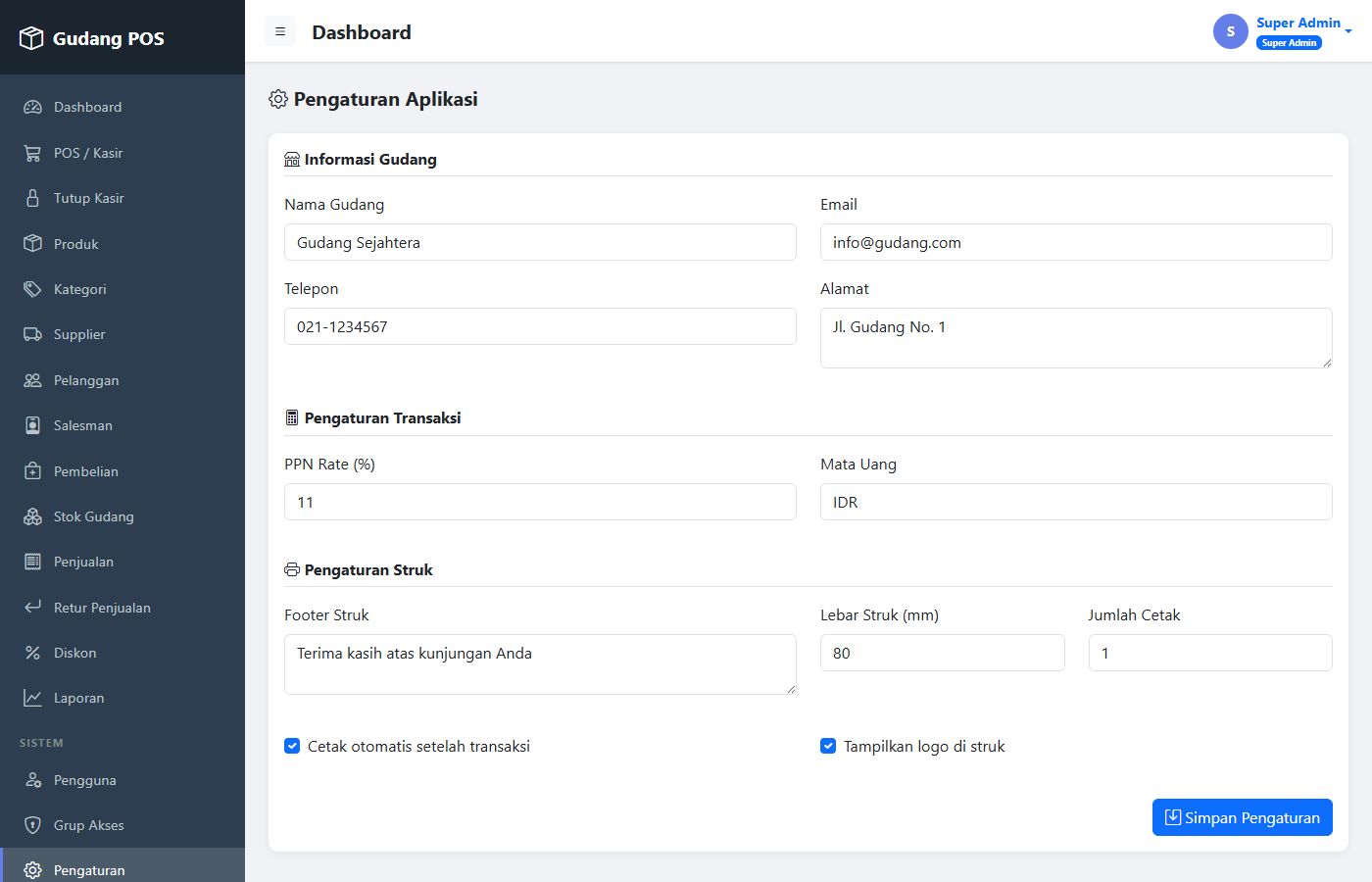Click the download icon inside Simpan Pengaturan button
This screenshot has height=882, width=1372.
click(x=1173, y=817)
